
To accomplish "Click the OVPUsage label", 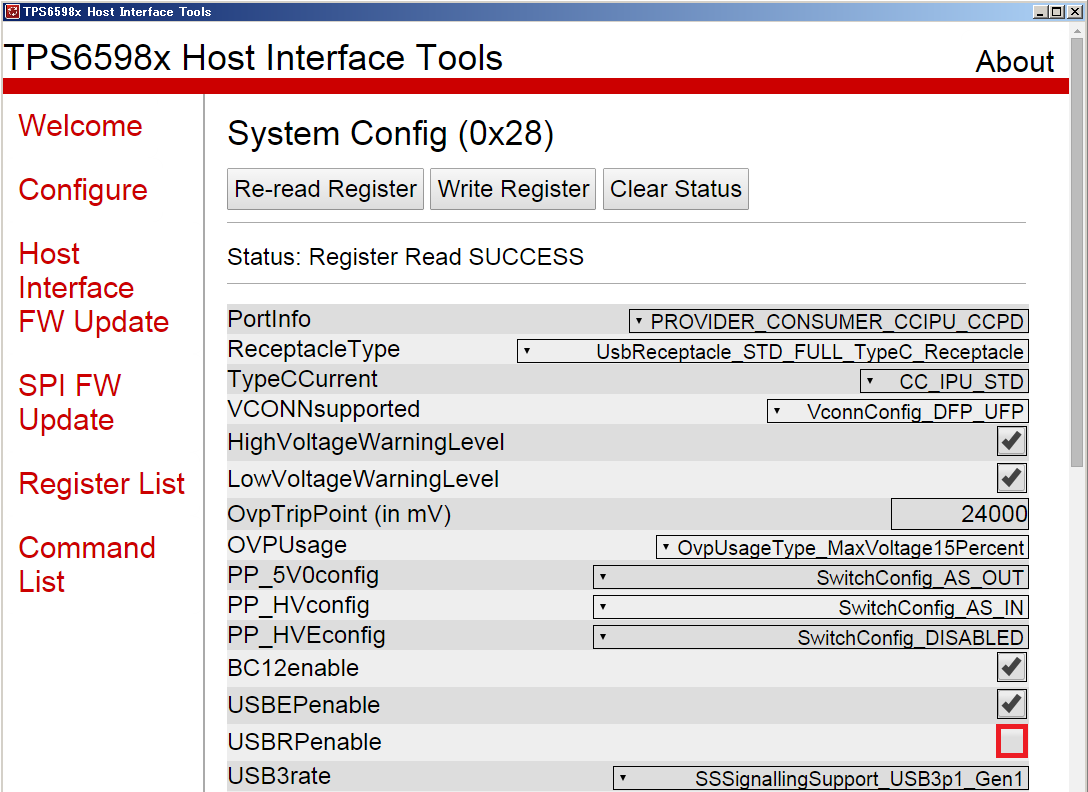I will (x=287, y=545).
